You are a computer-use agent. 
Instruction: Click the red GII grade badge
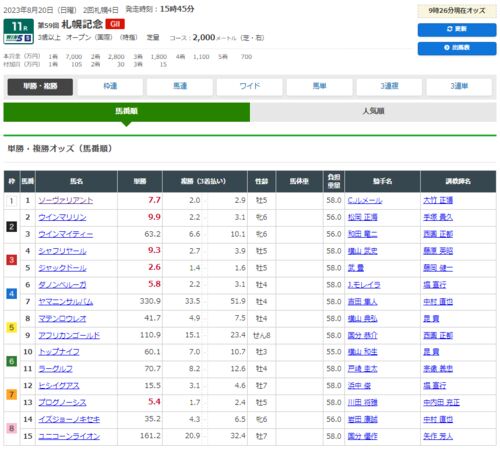tap(115, 24)
